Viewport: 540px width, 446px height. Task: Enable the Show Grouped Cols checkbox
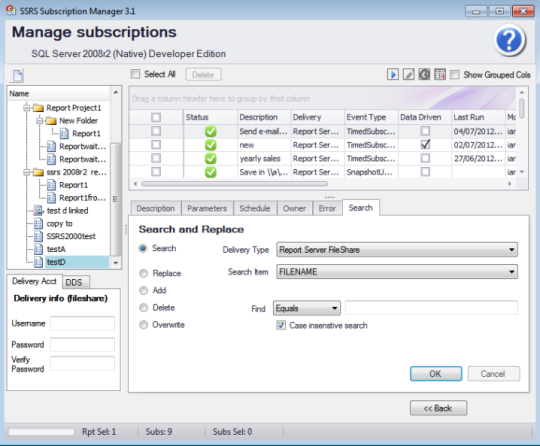455,74
